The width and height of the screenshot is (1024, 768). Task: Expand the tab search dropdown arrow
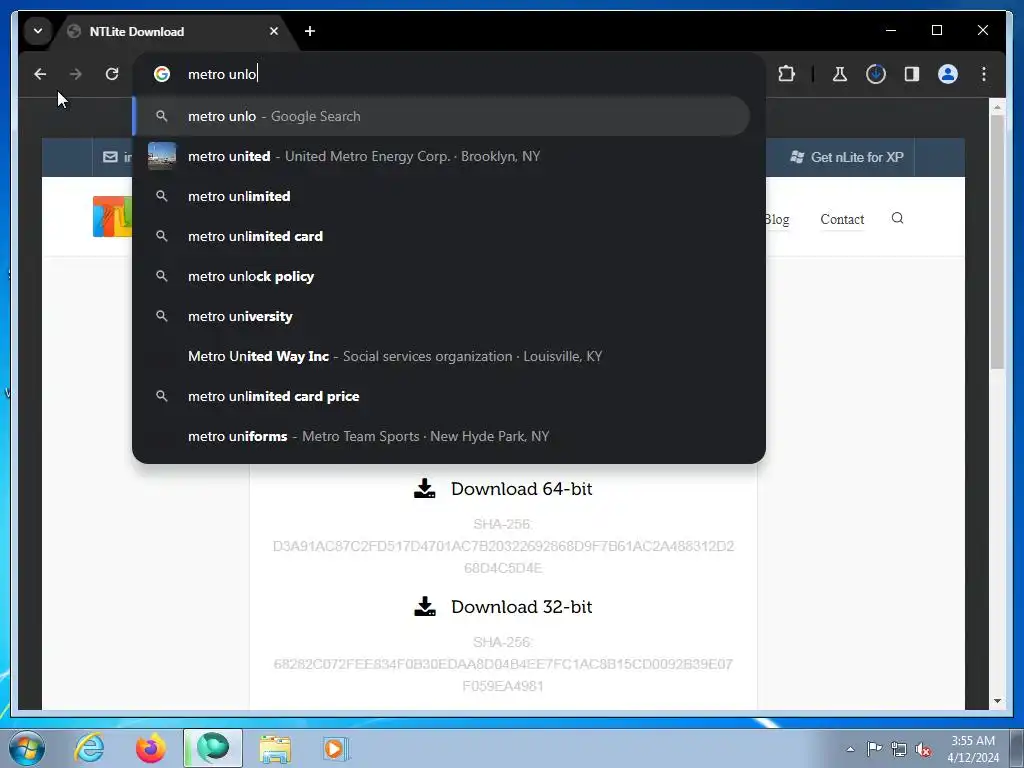point(38,31)
